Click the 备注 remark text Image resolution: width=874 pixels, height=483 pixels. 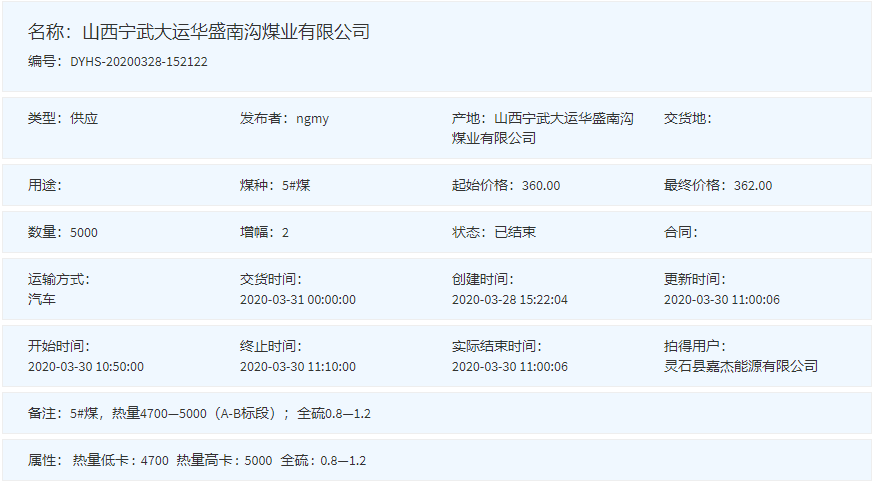pyautogui.click(x=220, y=413)
